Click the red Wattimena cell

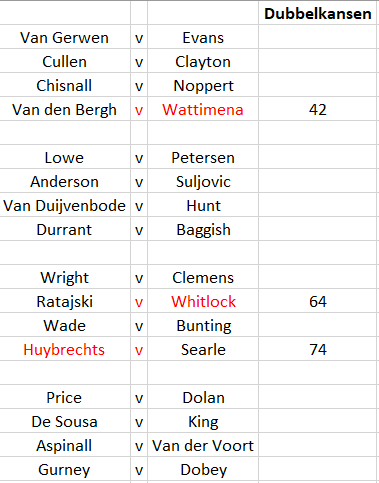203,109
